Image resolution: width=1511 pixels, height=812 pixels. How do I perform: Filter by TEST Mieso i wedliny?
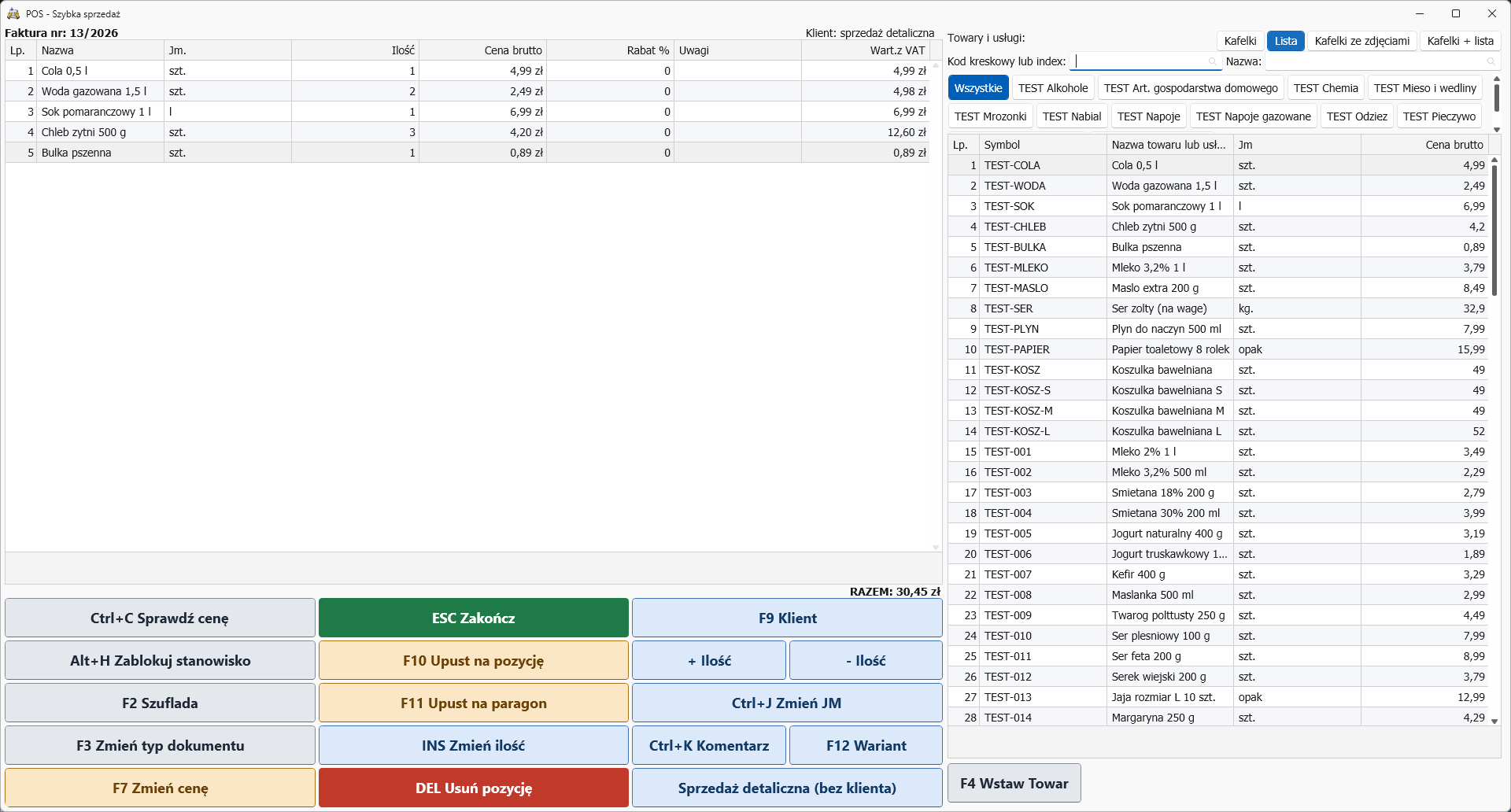[1425, 88]
